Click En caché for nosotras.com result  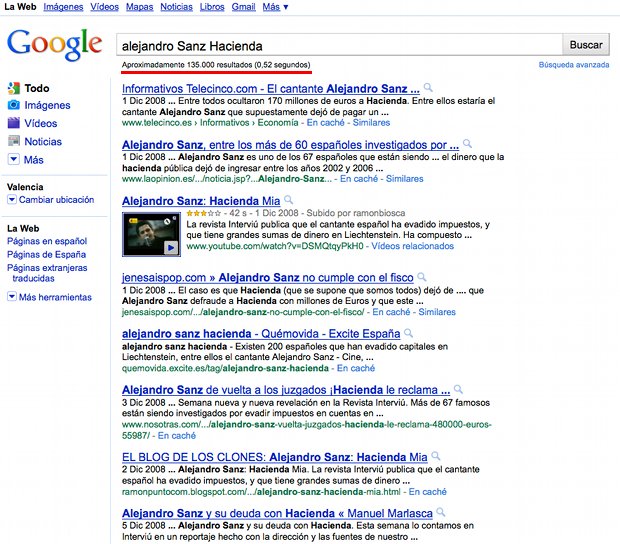click(176, 435)
